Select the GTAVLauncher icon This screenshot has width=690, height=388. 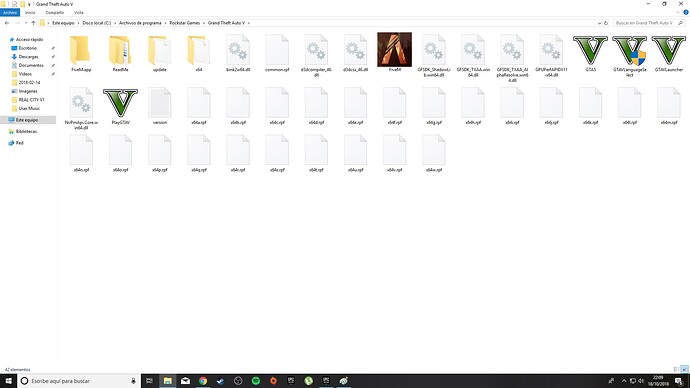tap(668, 50)
